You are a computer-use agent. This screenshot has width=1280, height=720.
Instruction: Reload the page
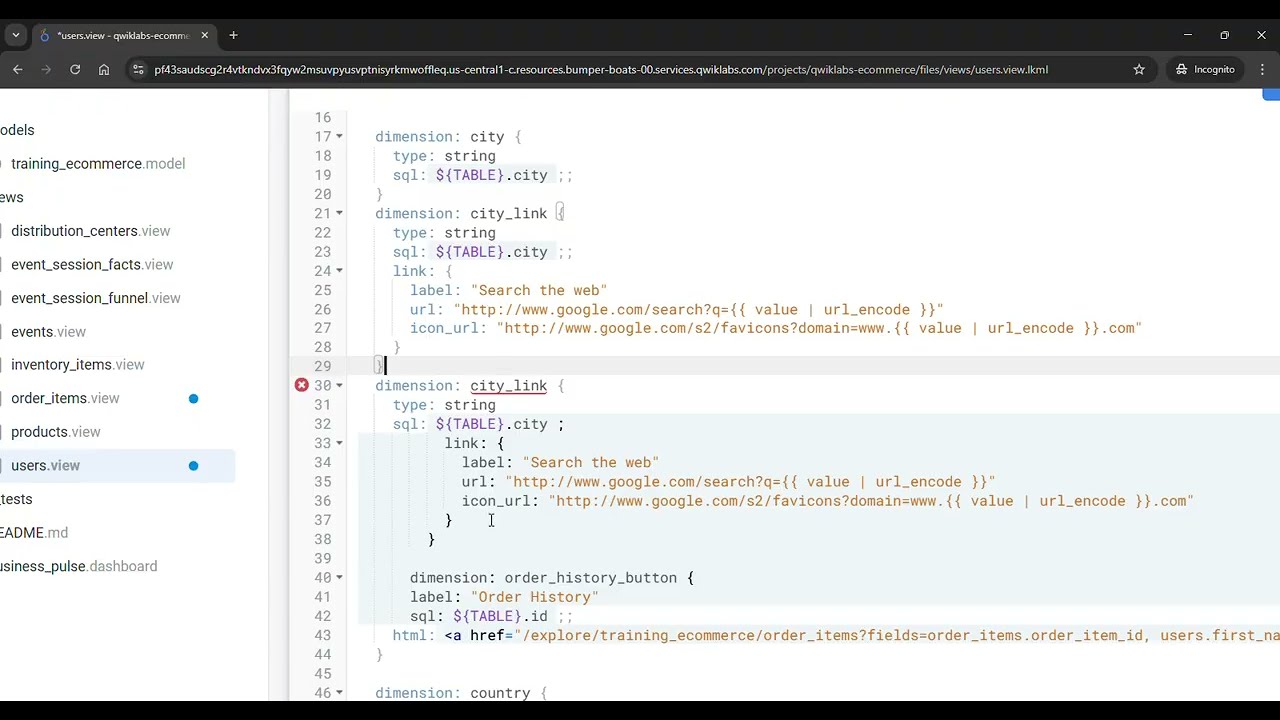(x=75, y=69)
